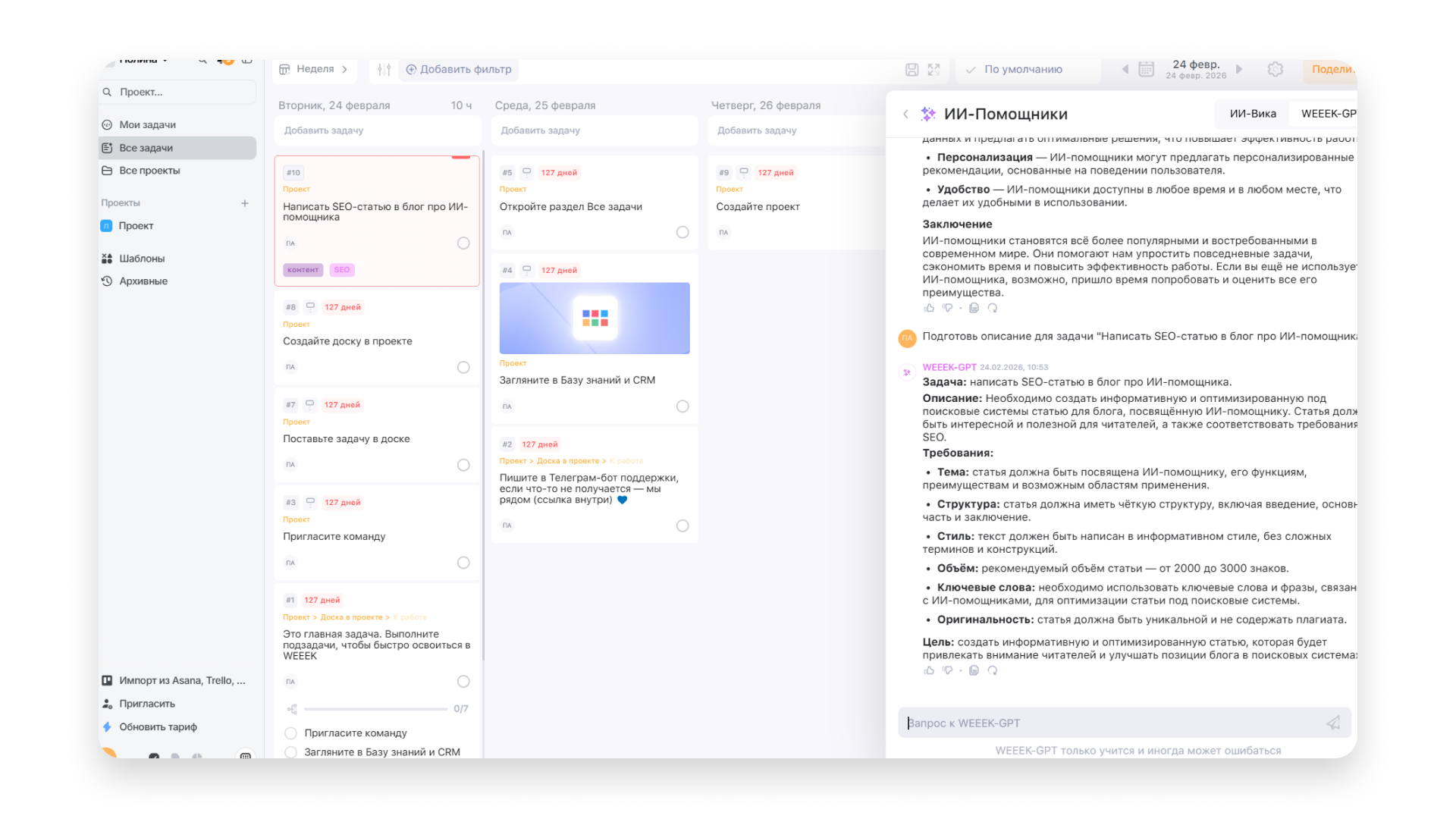Like the last WEEEK-GPT answer

(929, 670)
